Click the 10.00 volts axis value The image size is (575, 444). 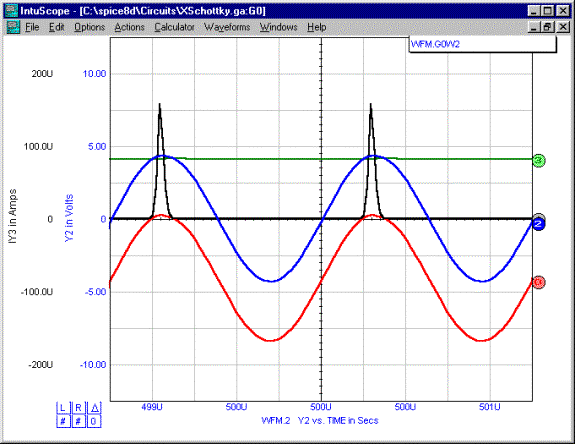point(94,74)
